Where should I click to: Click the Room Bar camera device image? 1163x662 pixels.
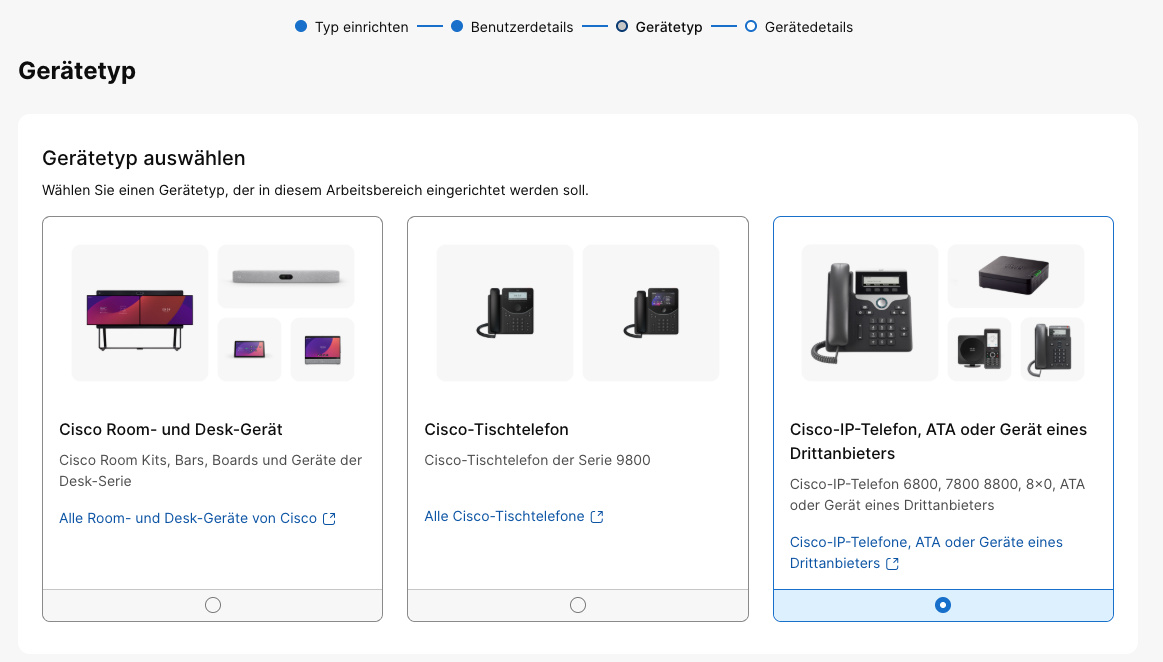coord(286,277)
